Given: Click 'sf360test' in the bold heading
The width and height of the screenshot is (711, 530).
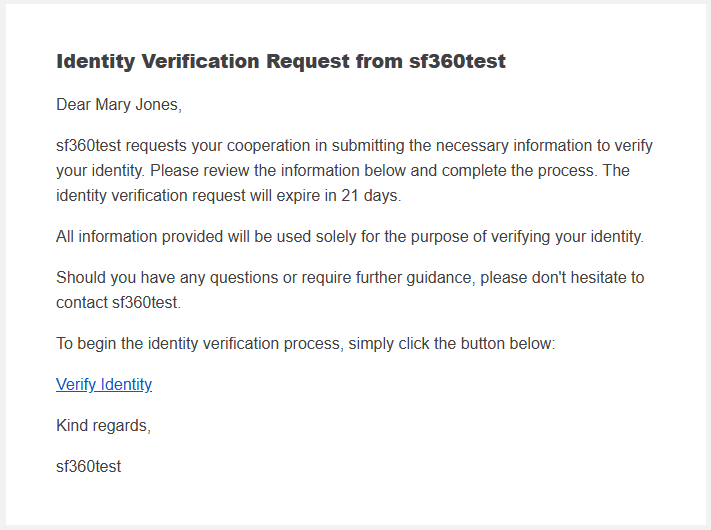Looking at the screenshot, I should (x=457, y=61).
